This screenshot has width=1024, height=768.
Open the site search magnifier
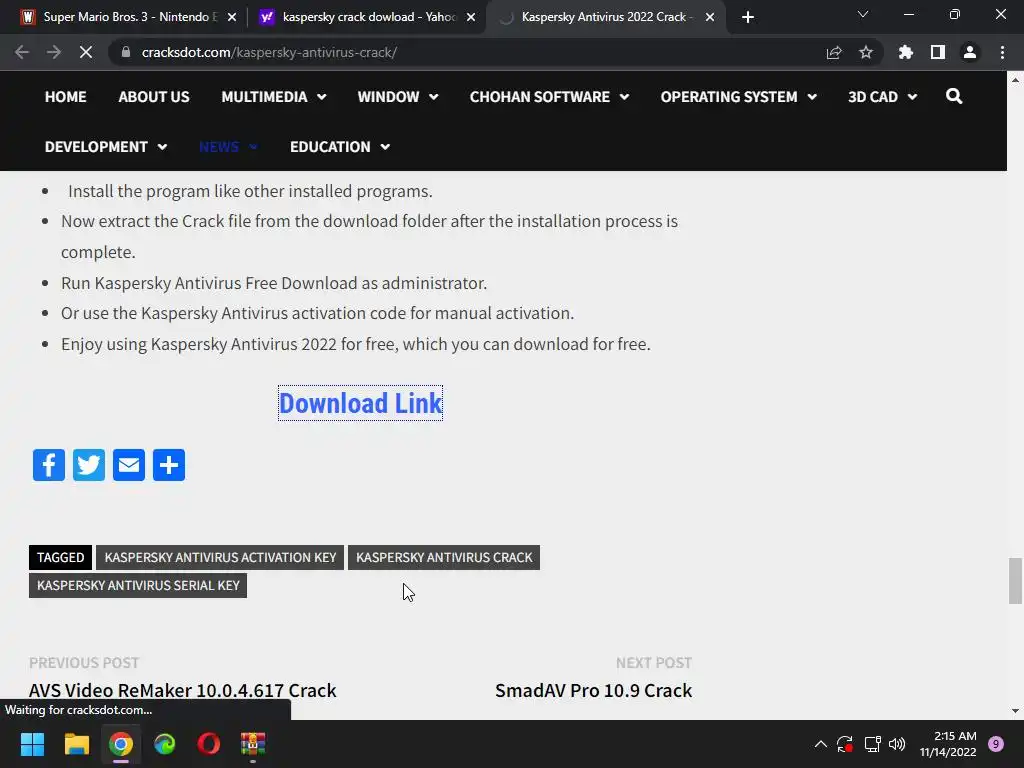pos(954,97)
